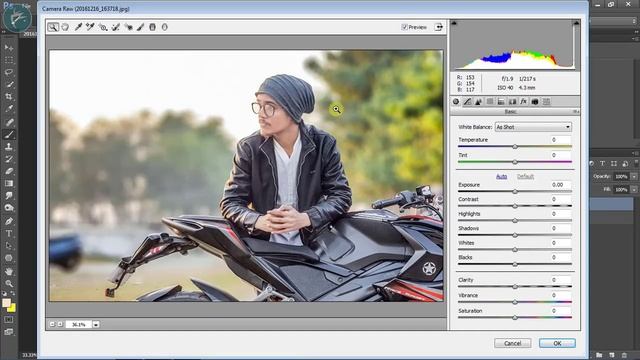Select Photoshop Gradient tool

(x=9, y=183)
